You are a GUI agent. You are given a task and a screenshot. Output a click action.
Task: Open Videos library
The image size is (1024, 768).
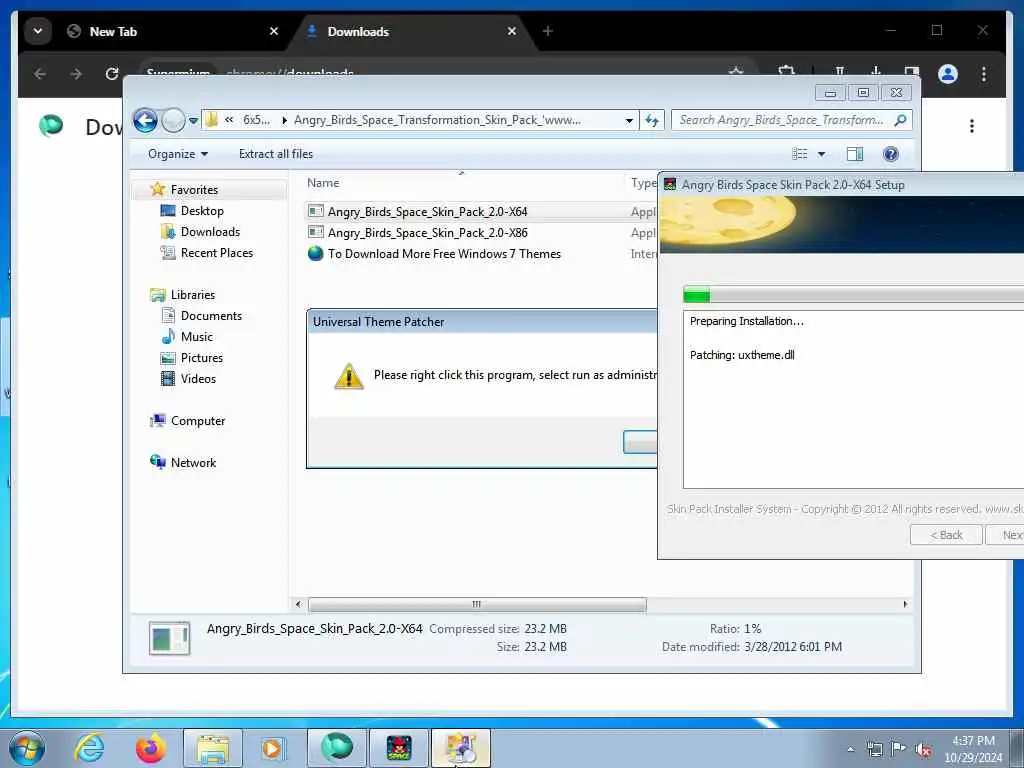point(198,379)
